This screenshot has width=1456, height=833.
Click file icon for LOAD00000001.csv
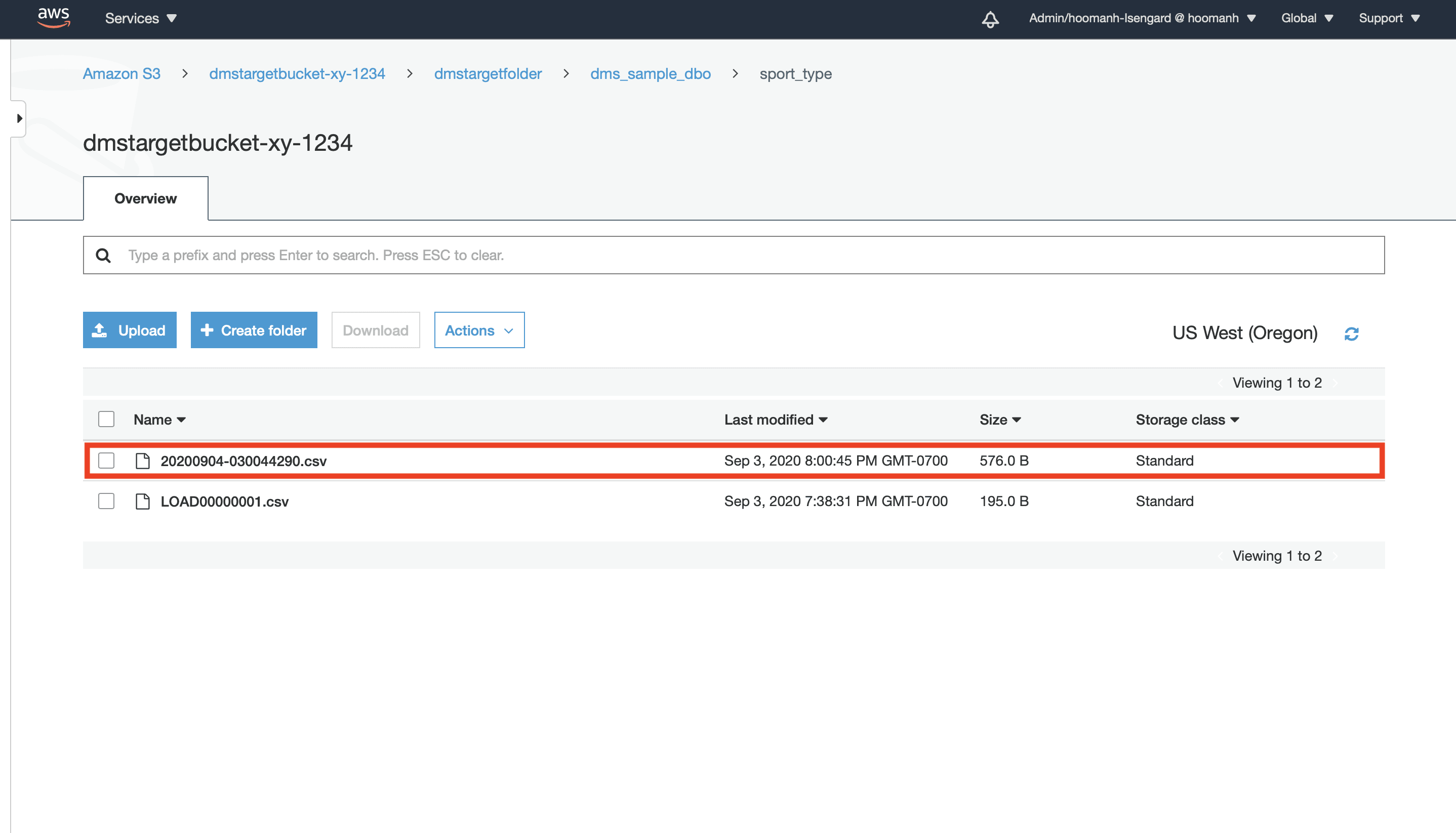[x=142, y=501]
